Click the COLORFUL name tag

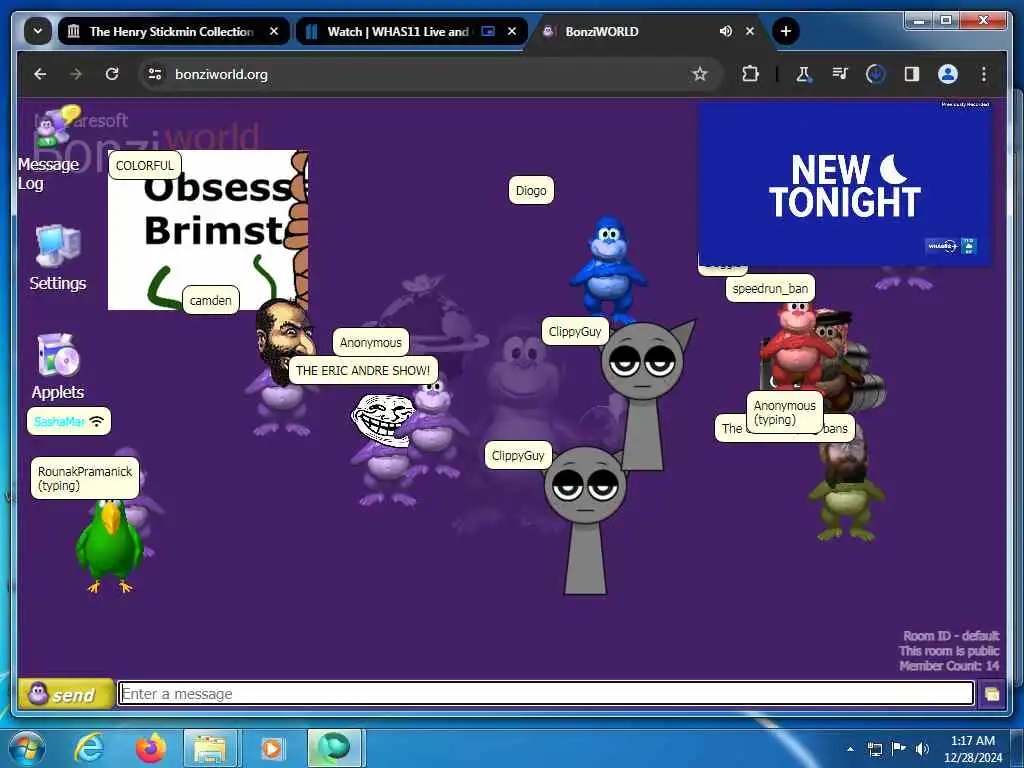145,165
